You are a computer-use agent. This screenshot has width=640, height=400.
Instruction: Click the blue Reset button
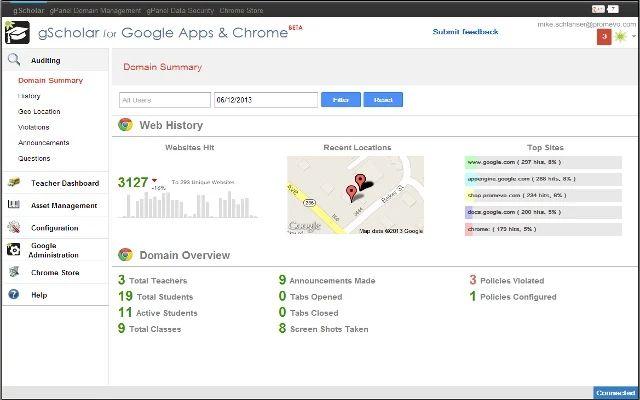[383, 100]
